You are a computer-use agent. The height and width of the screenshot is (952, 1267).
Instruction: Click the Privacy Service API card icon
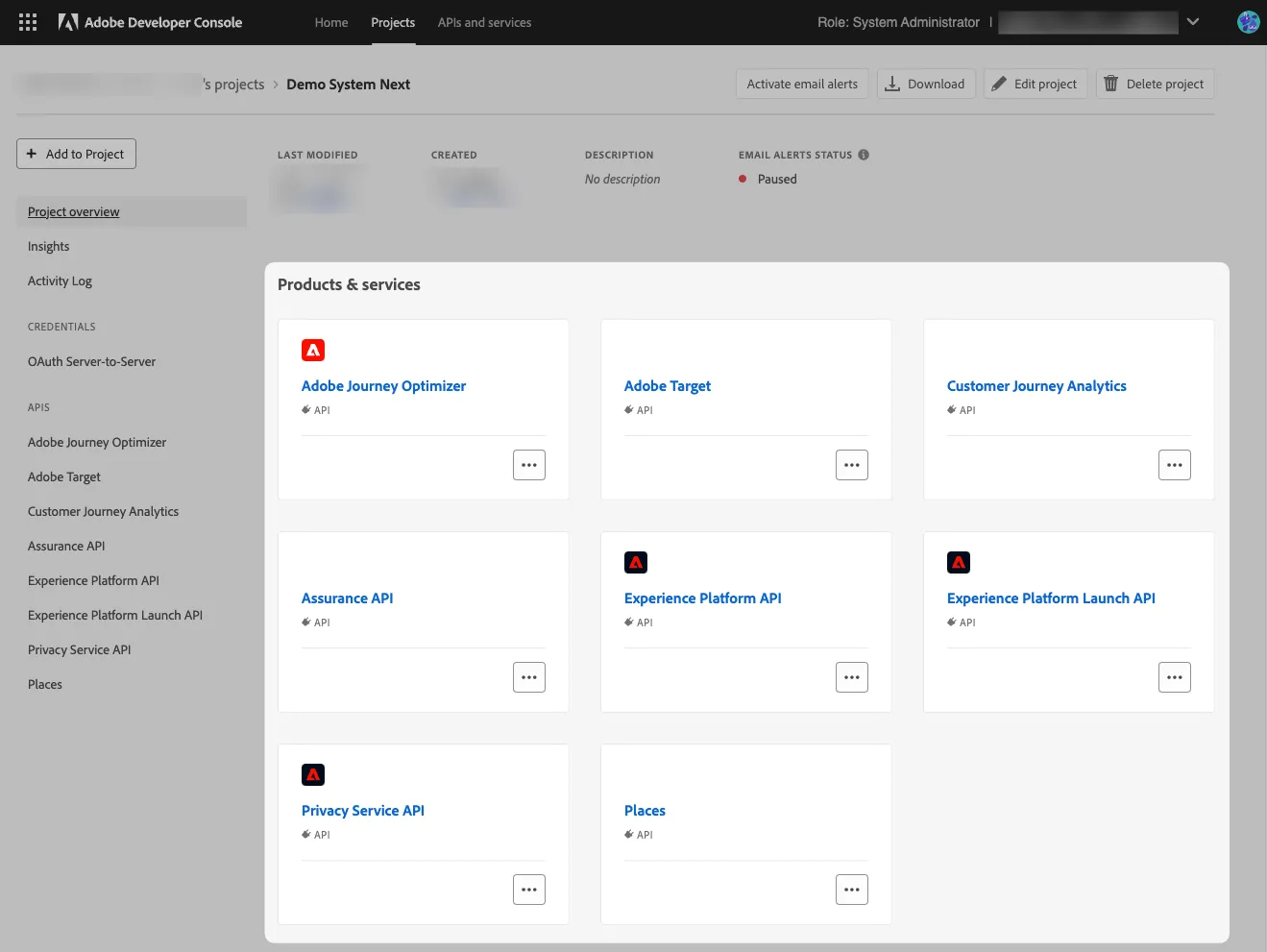coord(313,775)
